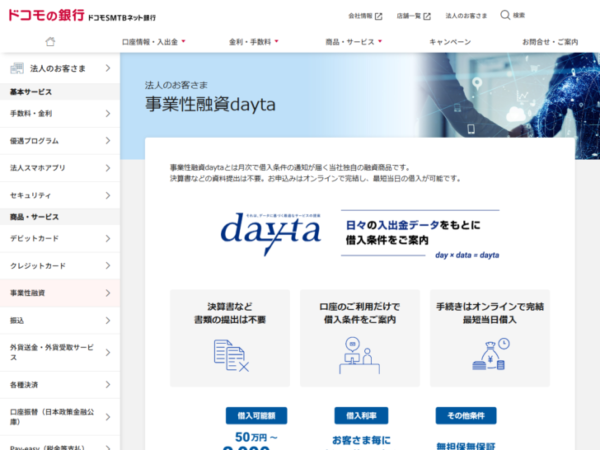Viewport: 600px width, 450px height.
Task: Click the 借入利率 button
Action: click(x=361, y=416)
